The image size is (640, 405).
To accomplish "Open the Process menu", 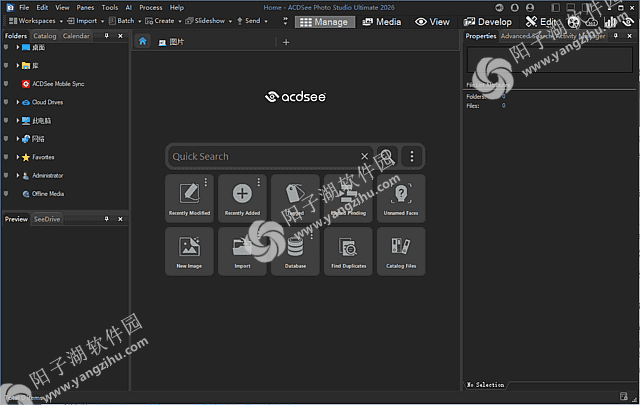I will 151,7.
